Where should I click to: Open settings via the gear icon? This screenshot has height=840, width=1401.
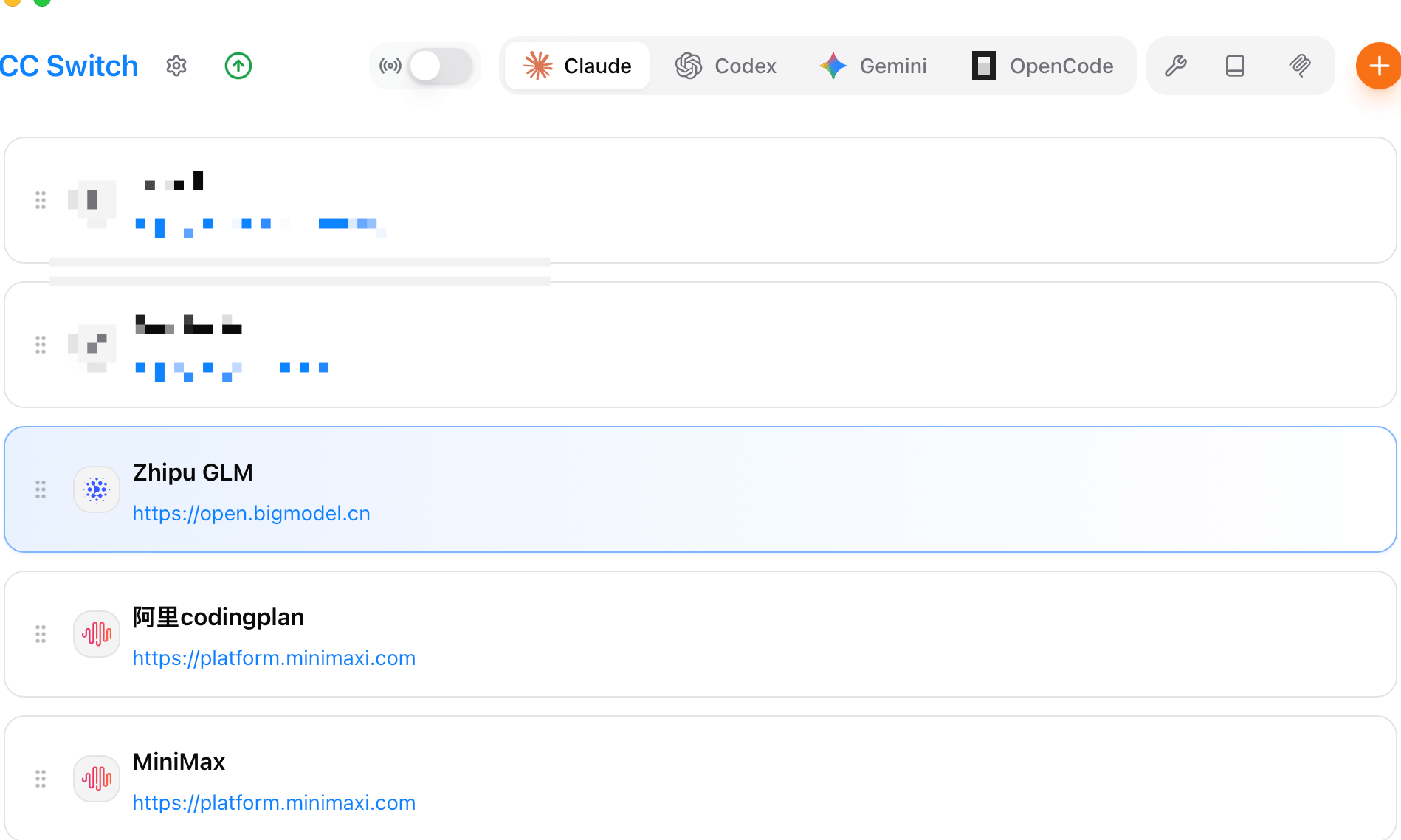point(176,66)
